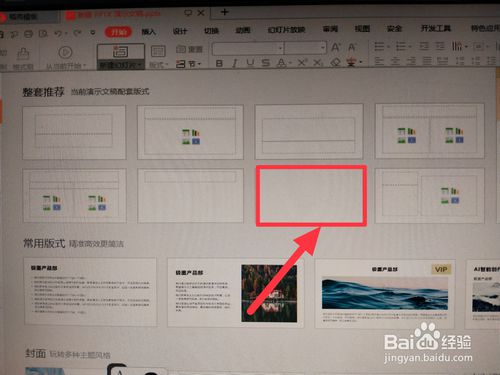Select the two-content layout with chart icons
500x375 pixels.
[430, 131]
